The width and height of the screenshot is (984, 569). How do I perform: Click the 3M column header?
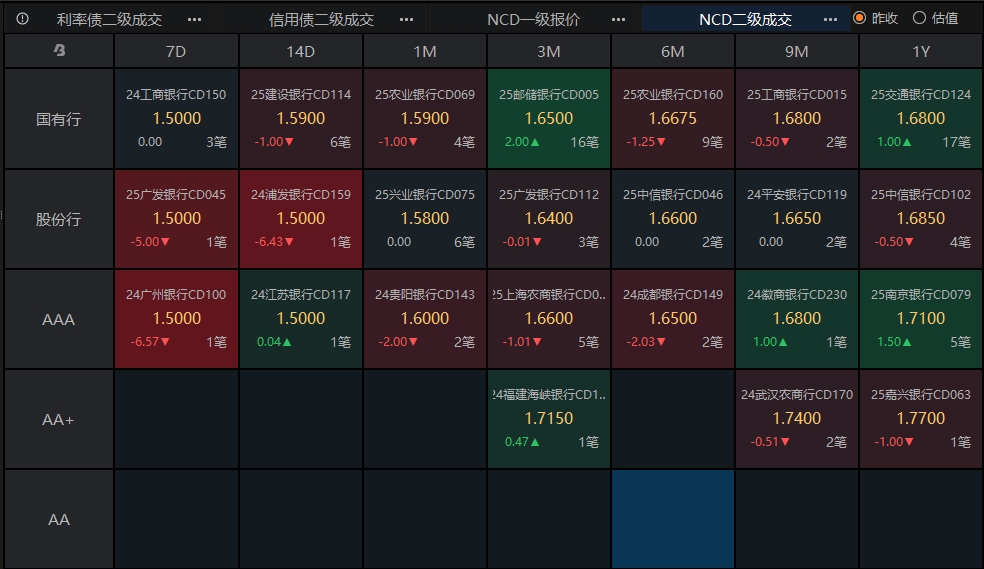point(548,51)
